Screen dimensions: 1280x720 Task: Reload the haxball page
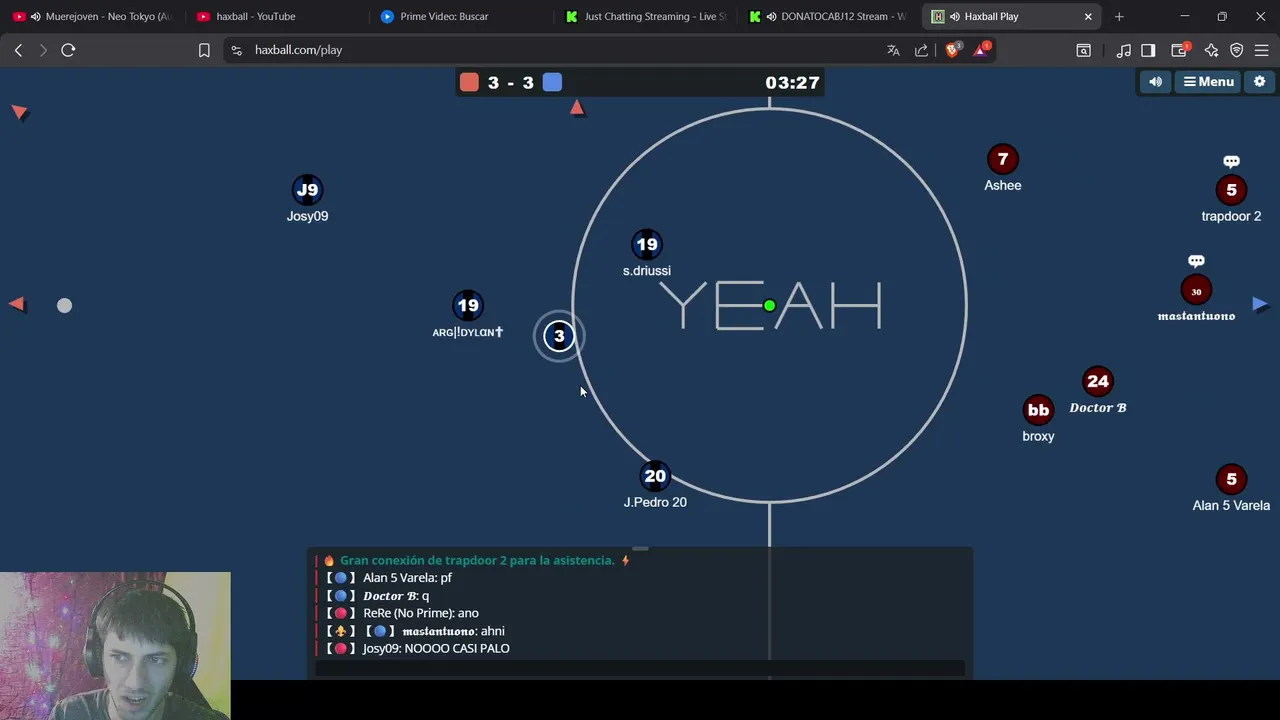(68, 50)
